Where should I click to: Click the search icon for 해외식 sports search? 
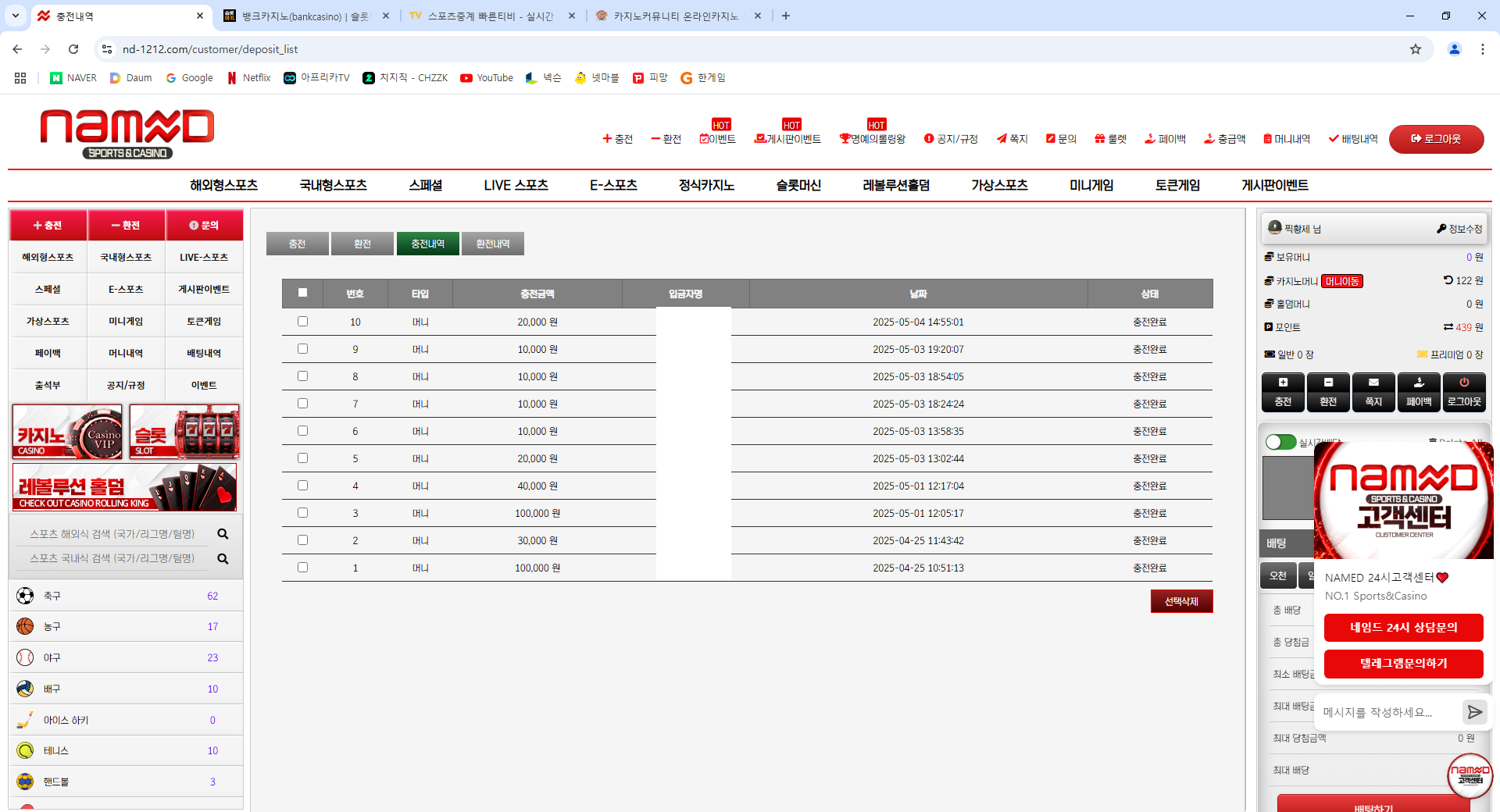click(x=223, y=534)
